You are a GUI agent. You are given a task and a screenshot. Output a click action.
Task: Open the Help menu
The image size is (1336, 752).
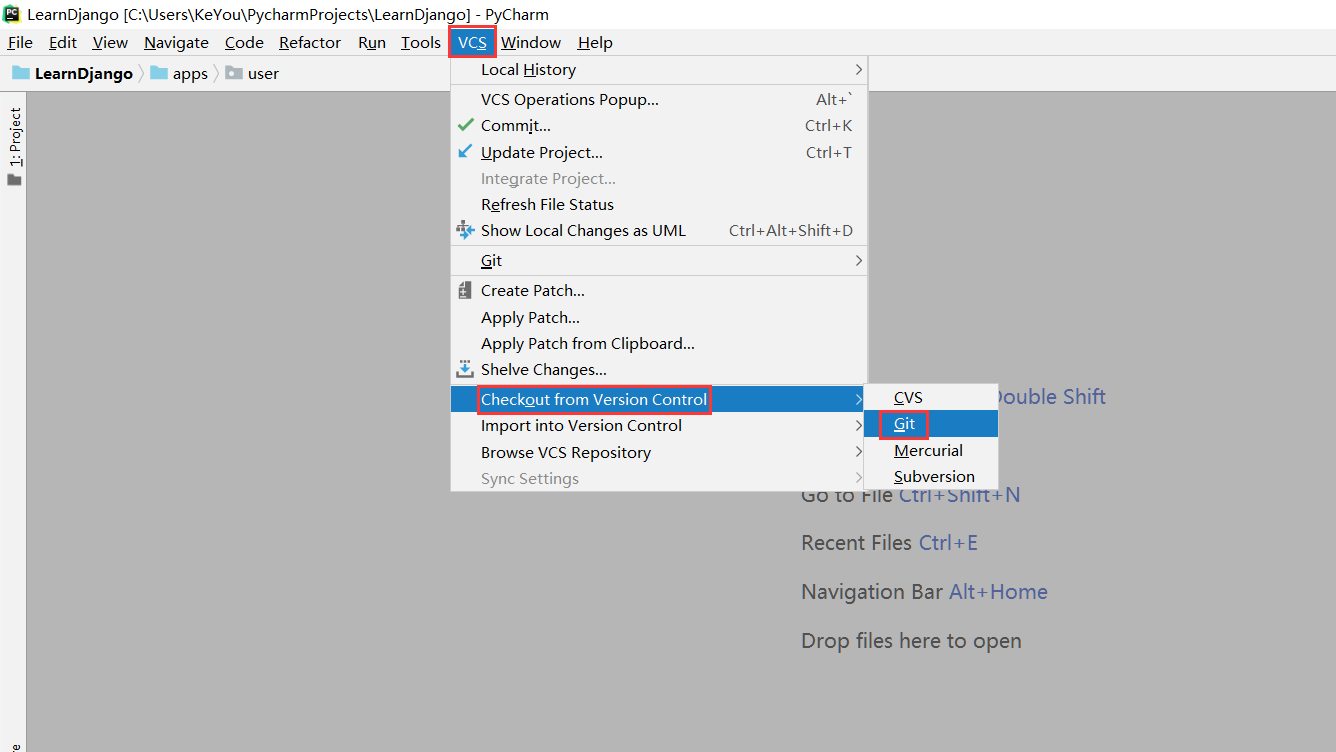[x=595, y=42]
